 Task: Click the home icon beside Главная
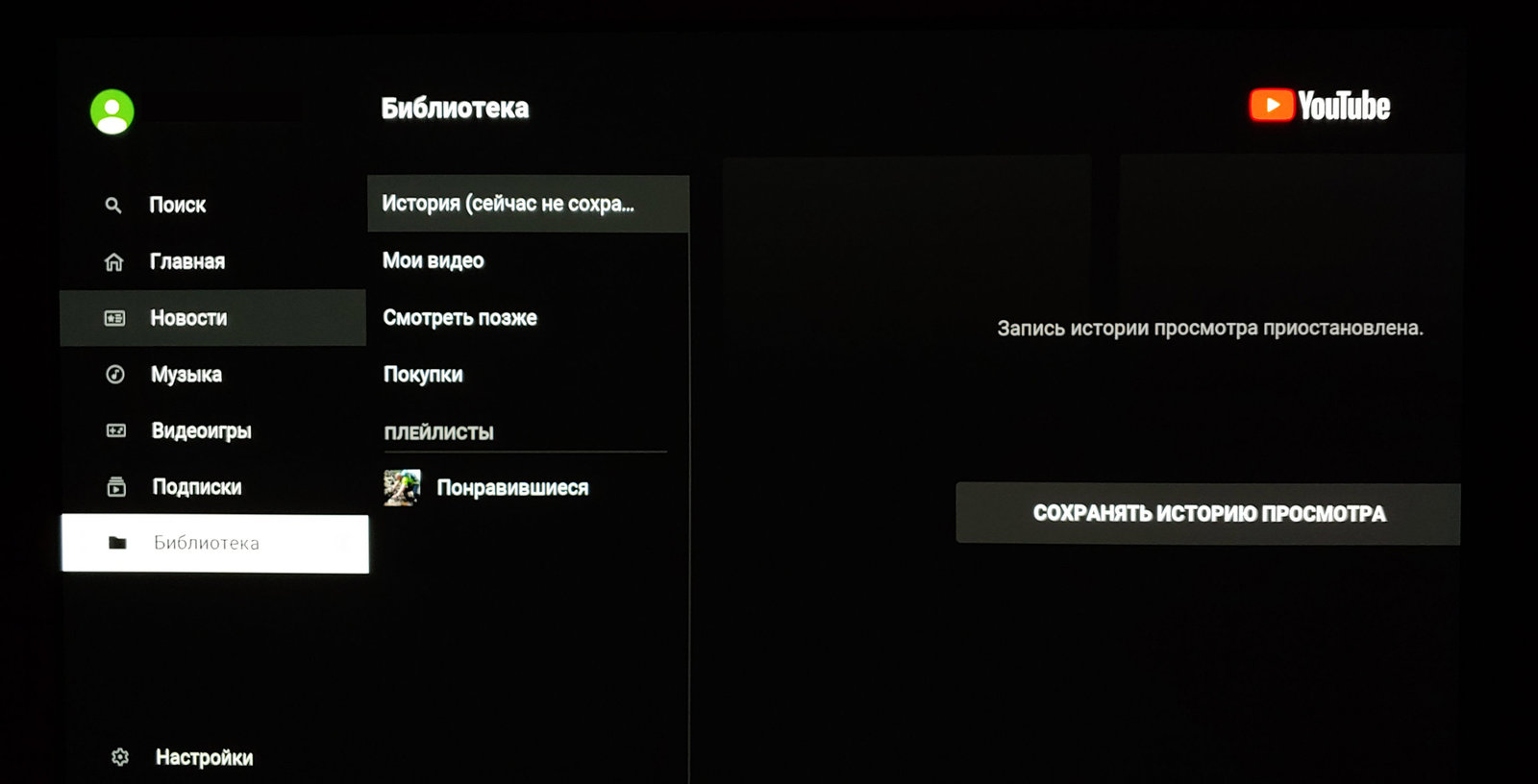coord(113,261)
